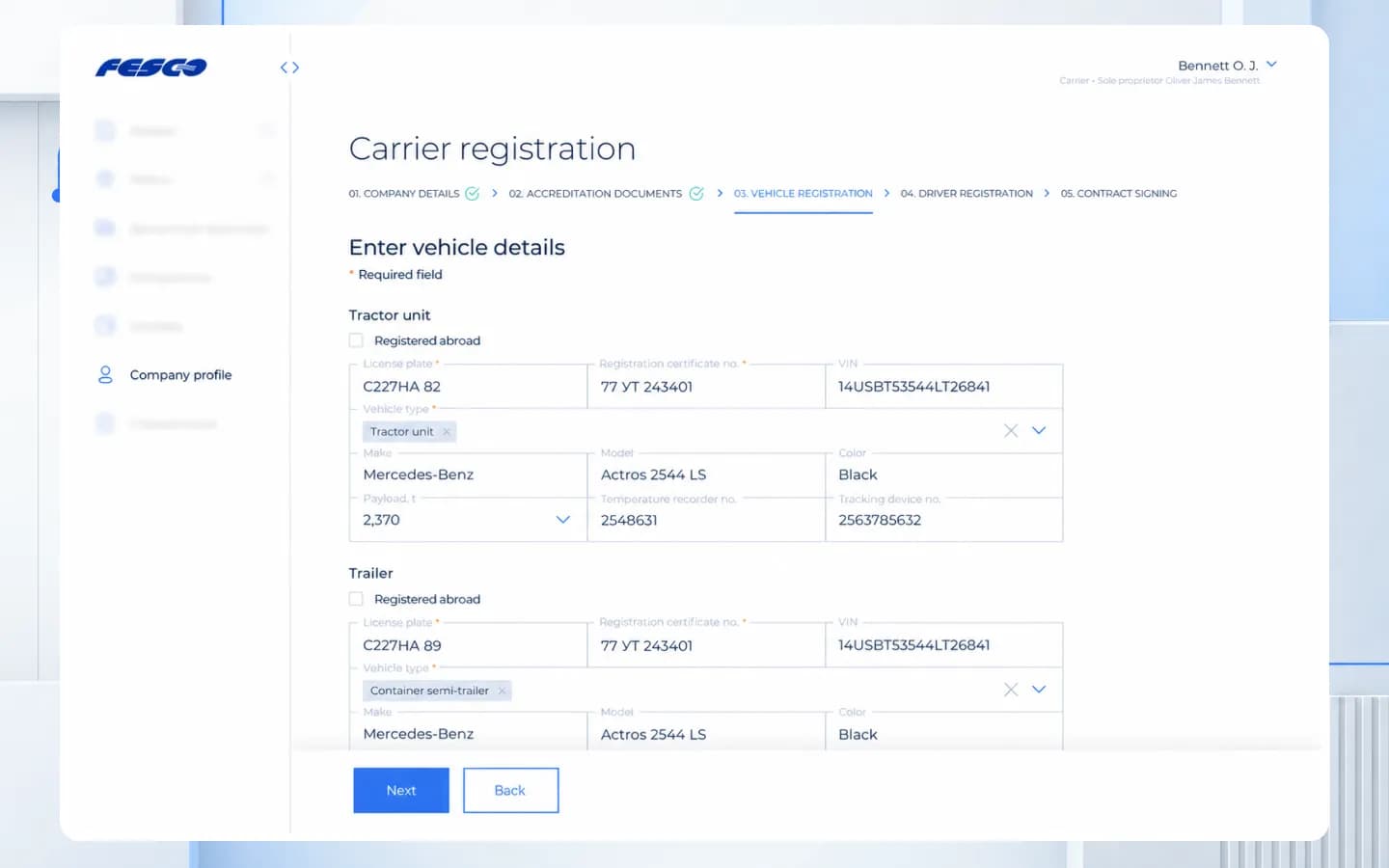Focus the tractor License plate field C227HA 82

point(468,387)
